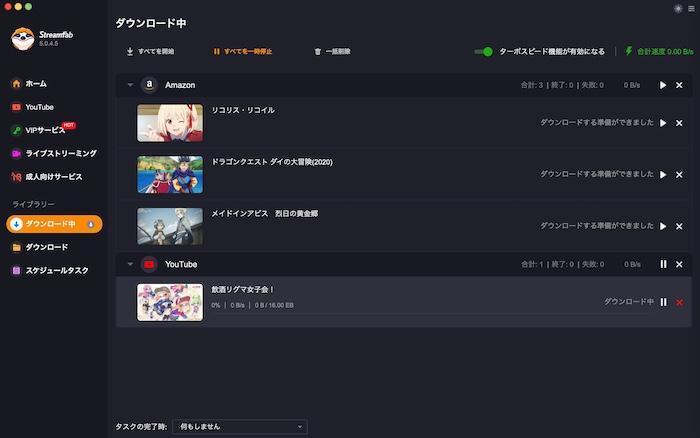Pause the YouTube group downloads
This screenshot has width=700, height=438.
663,264
